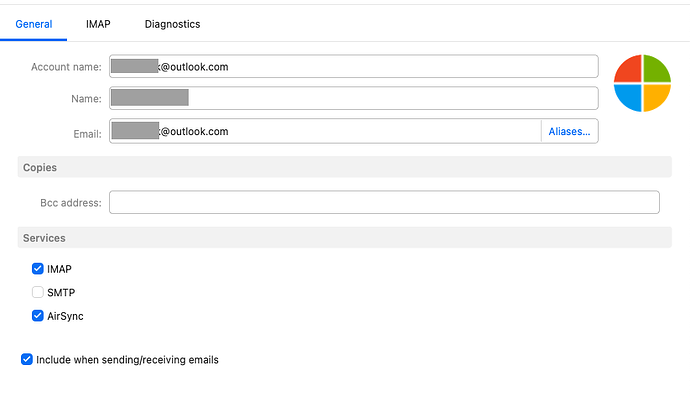Uncheck the IMAP service checkbox
The image size is (690, 396).
click(38, 268)
